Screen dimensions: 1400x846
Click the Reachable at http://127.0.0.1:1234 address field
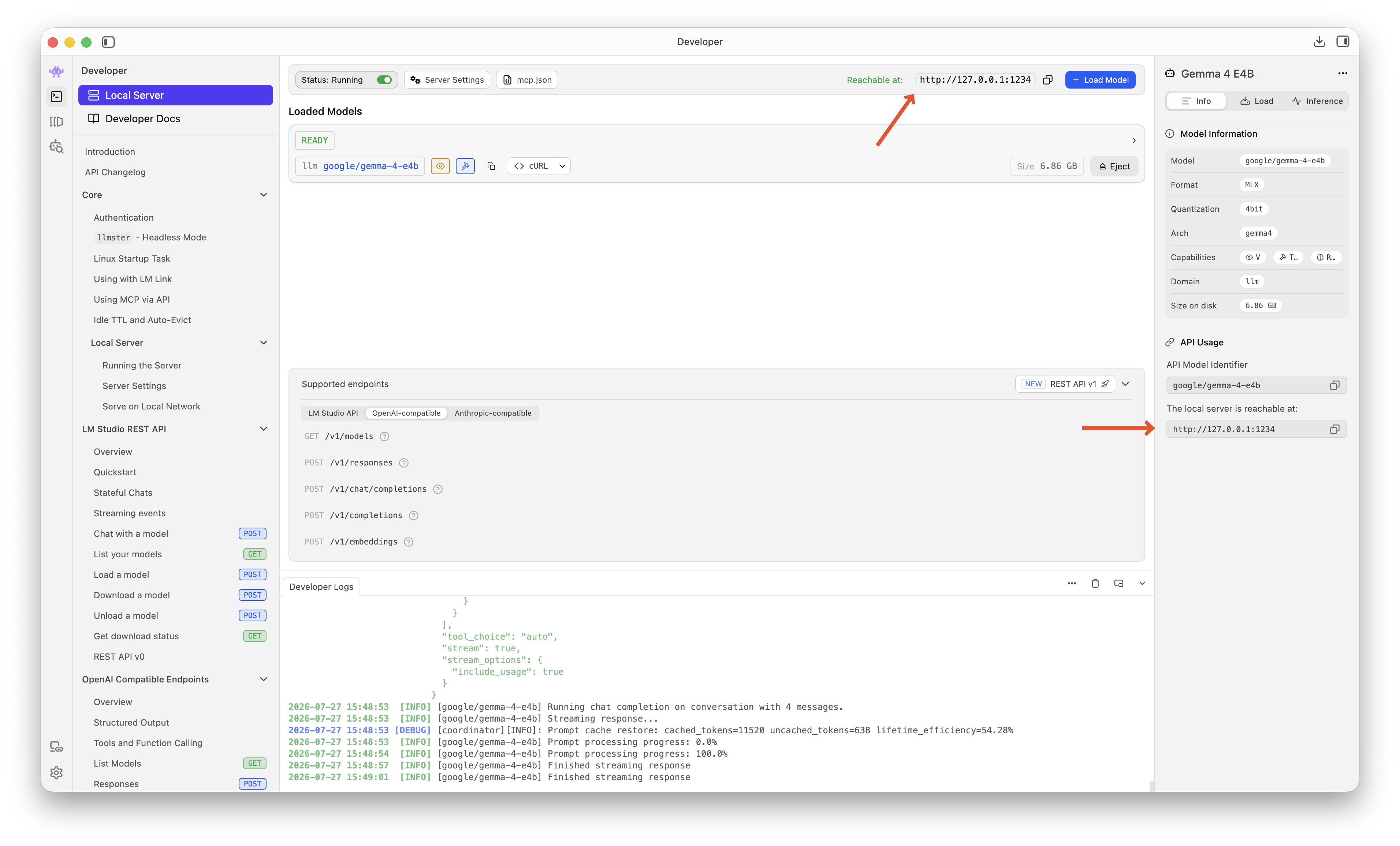click(x=975, y=80)
